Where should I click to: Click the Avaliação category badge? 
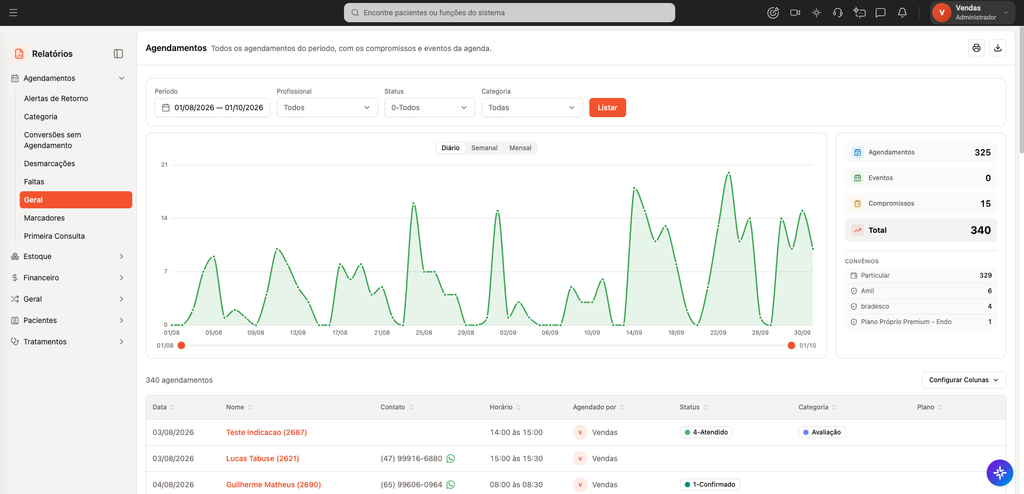tap(822, 432)
